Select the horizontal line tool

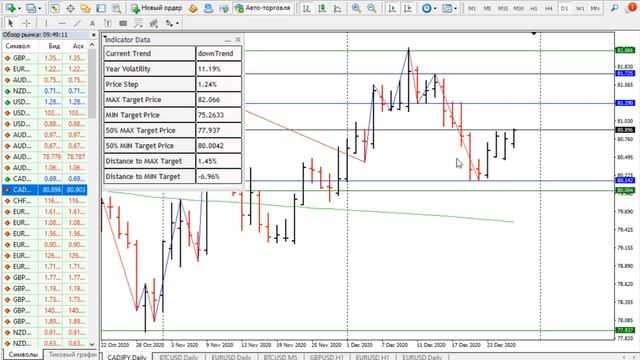(x=62, y=23)
